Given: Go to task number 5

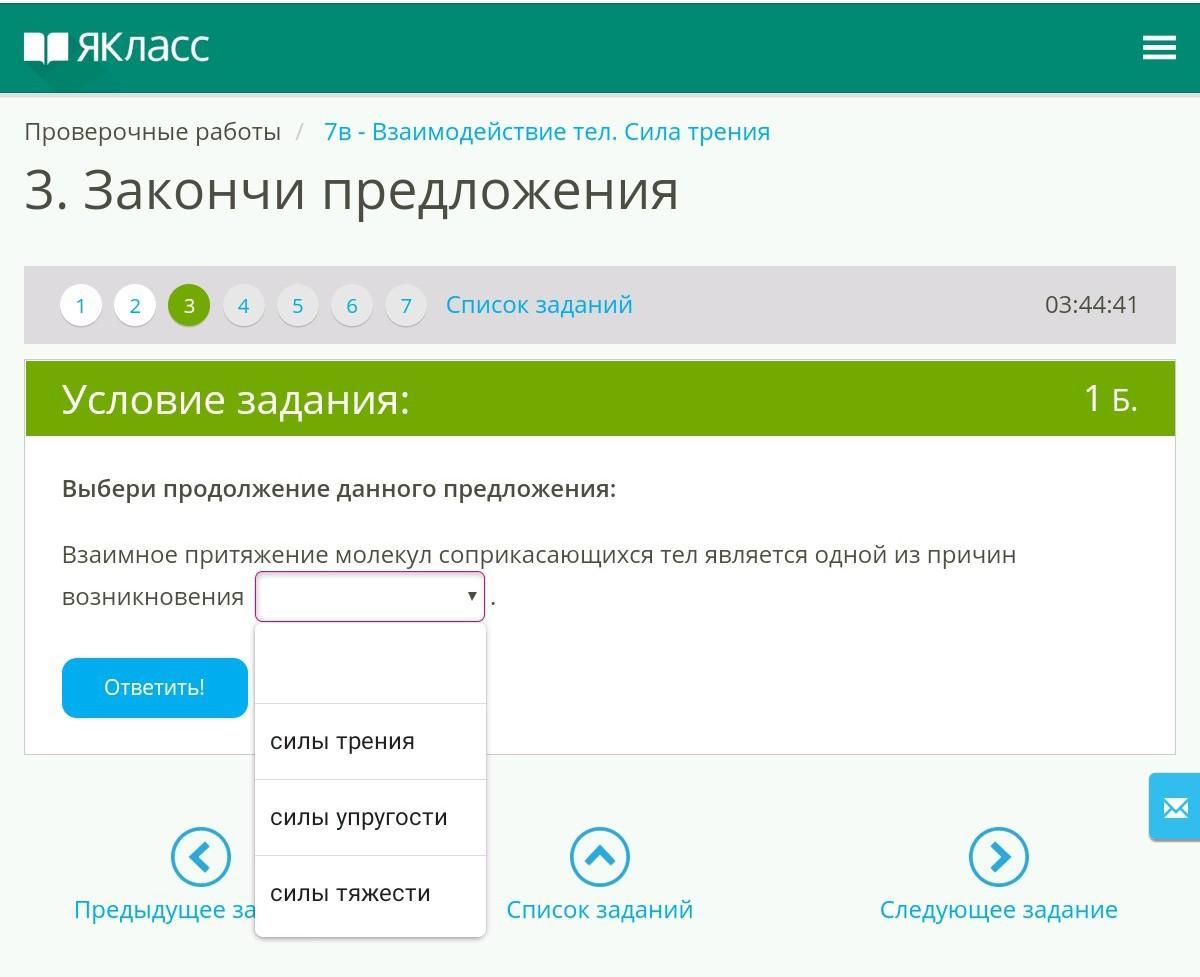Looking at the screenshot, I should tap(297, 305).
